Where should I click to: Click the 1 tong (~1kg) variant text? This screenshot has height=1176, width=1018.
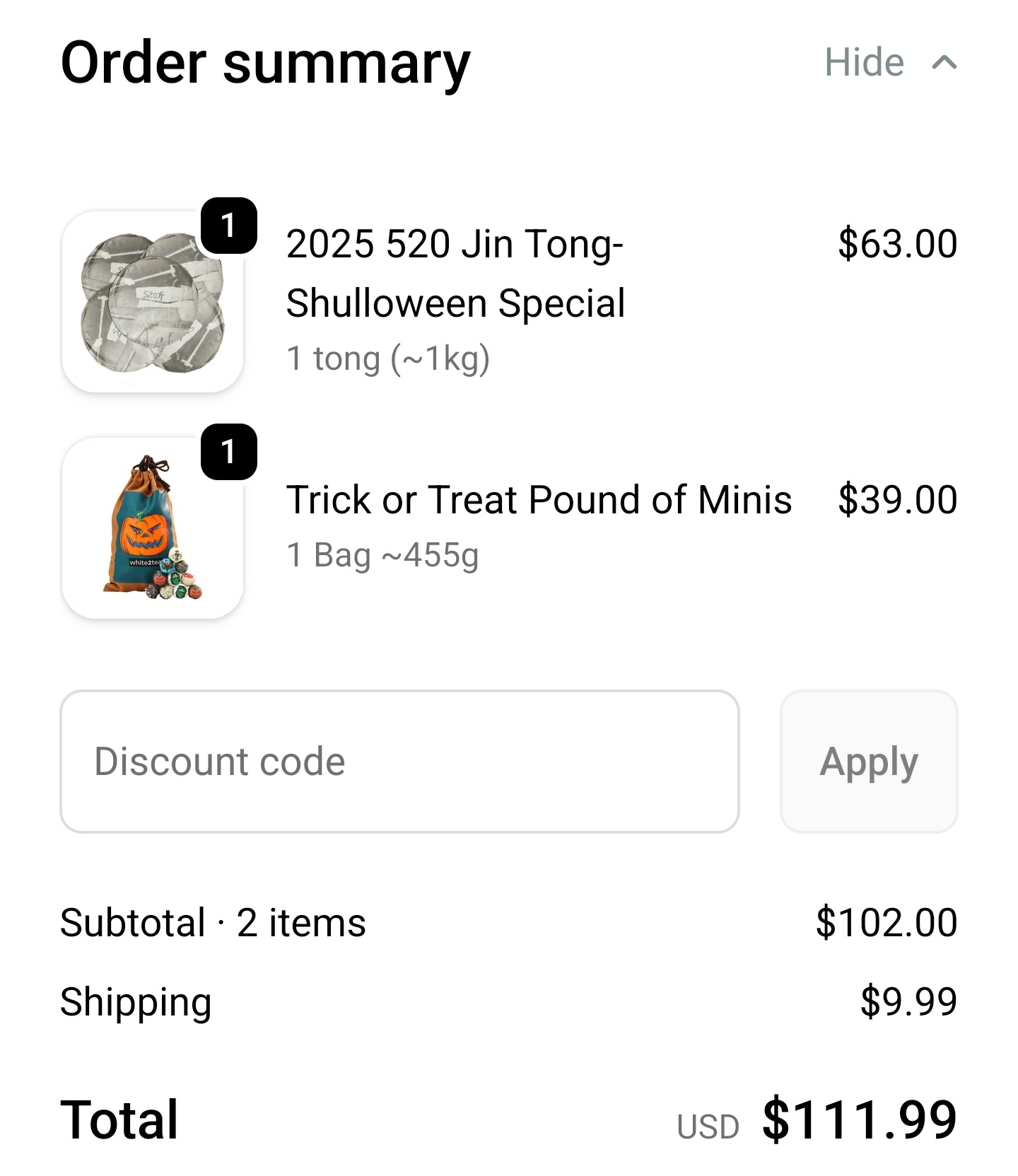(x=387, y=359)
